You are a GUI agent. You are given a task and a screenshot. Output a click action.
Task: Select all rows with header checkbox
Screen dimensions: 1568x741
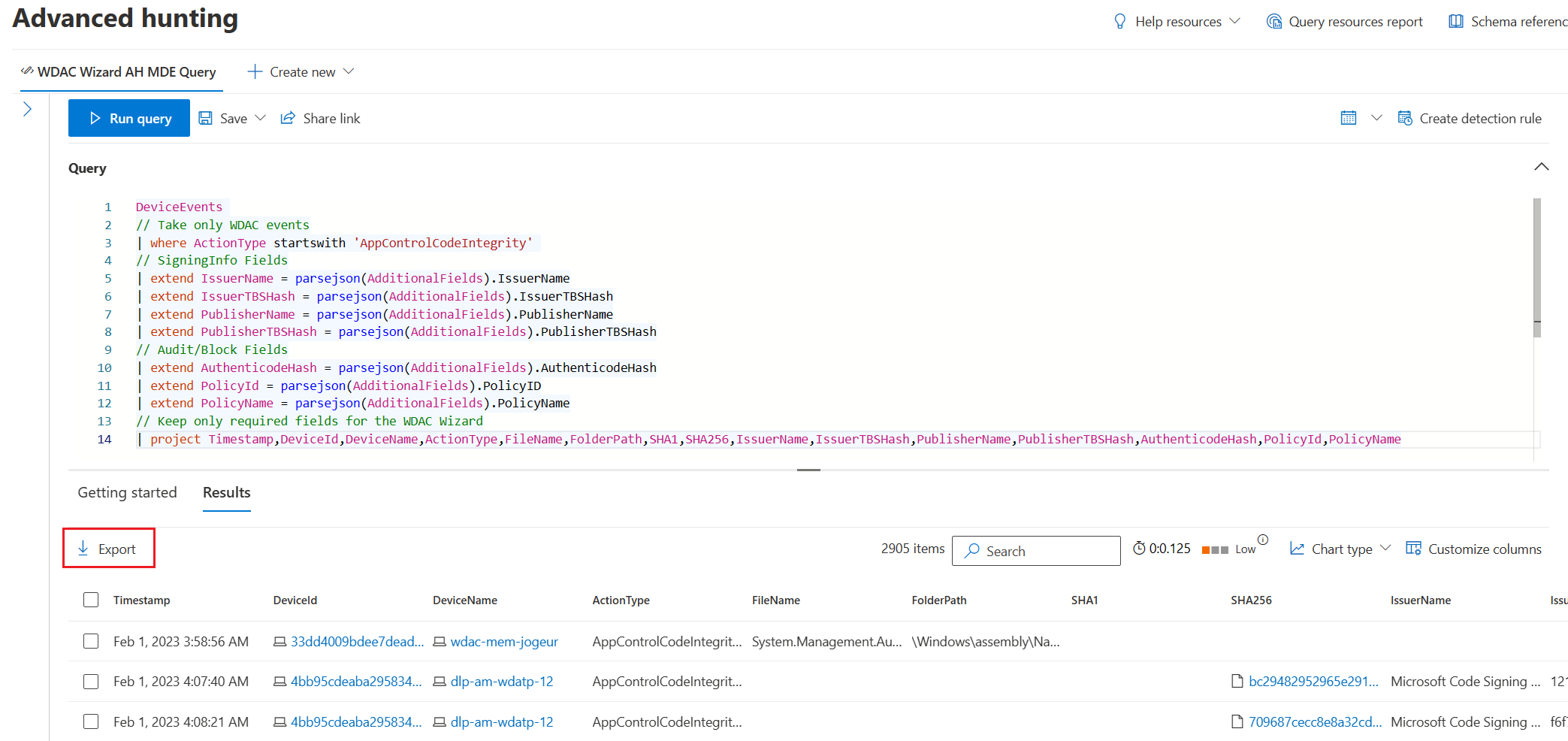pyautogui.click(x=91, y=600)
